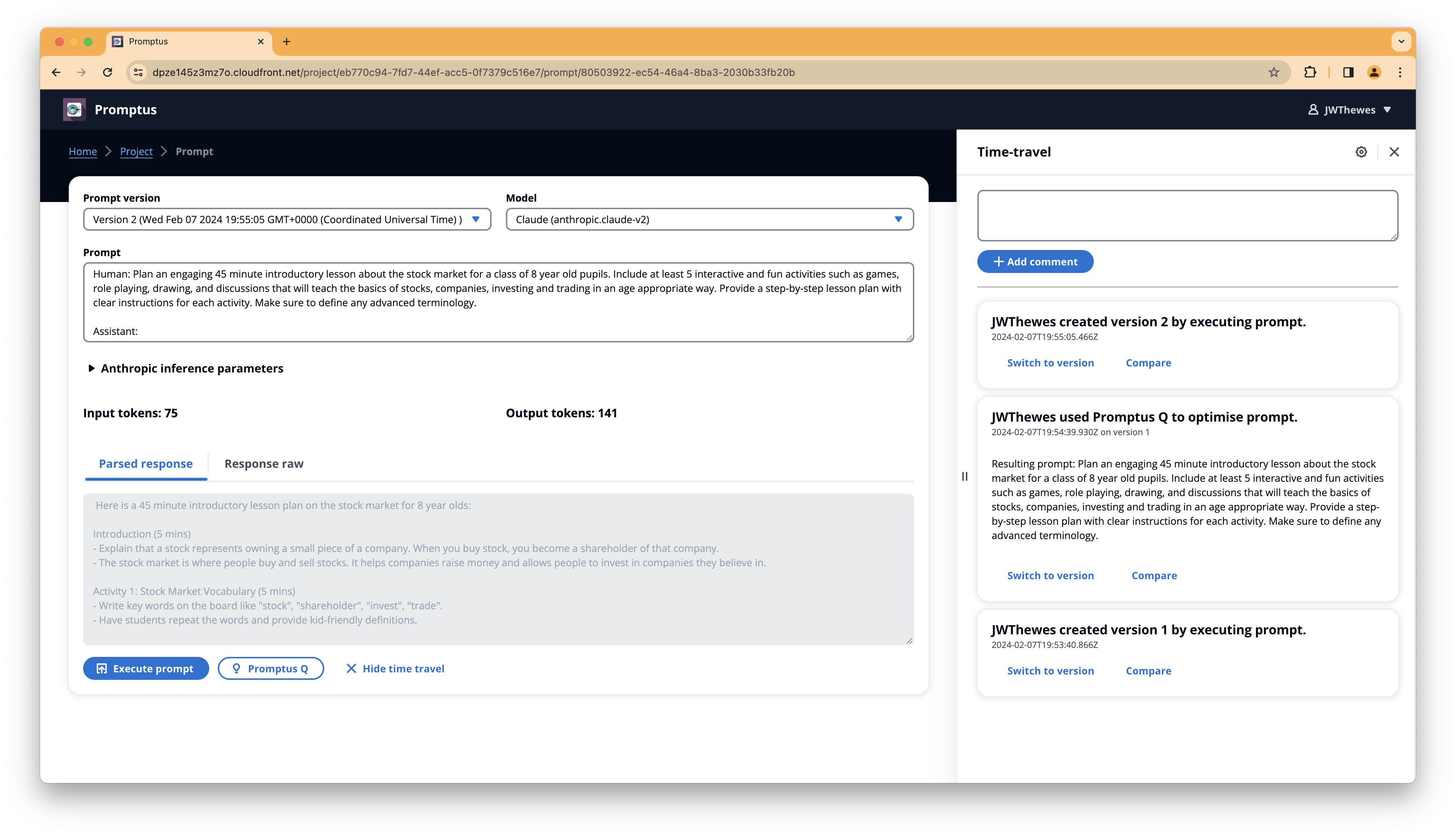Click the Output tokens: 141 text
Image resolution: width=1456 pixels, height=836 pixels.
pos(561,413)
